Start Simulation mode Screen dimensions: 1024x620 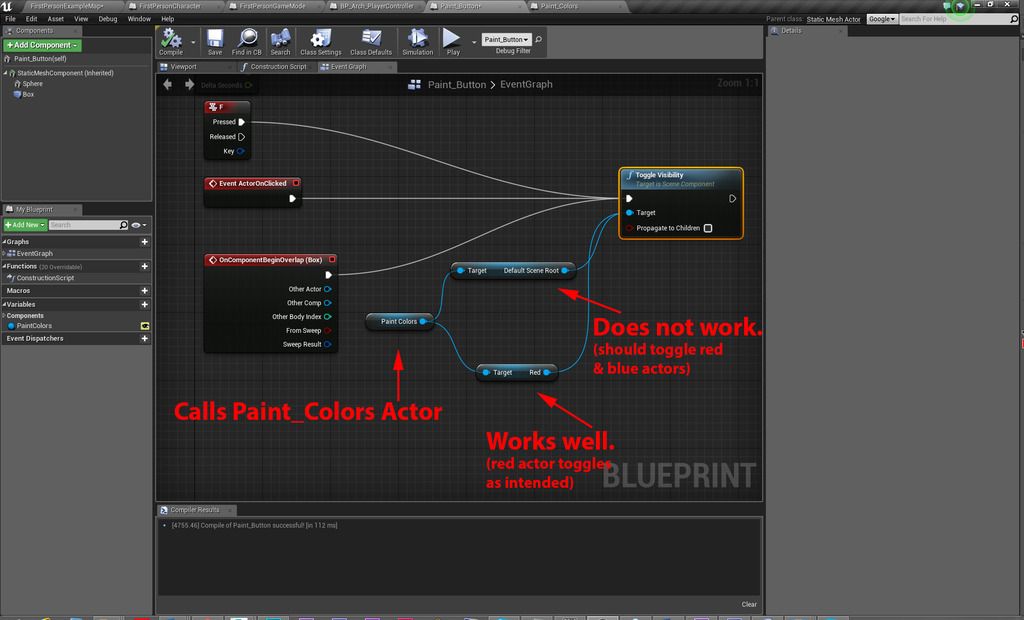pos(416,40)
